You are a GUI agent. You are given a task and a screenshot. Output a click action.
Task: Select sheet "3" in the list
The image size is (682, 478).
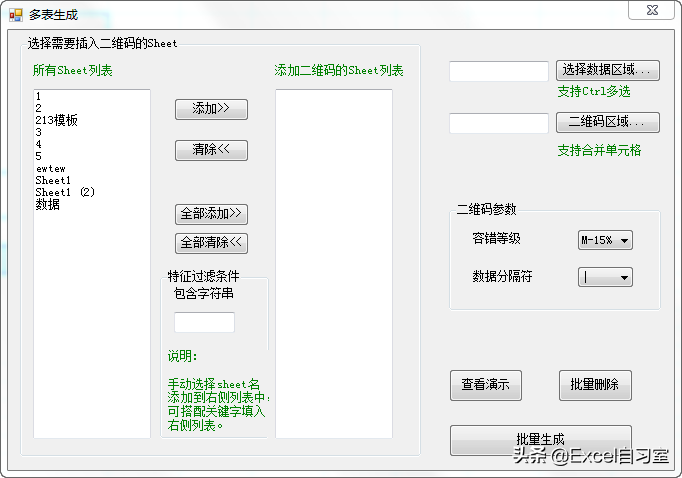coord(92,132)
